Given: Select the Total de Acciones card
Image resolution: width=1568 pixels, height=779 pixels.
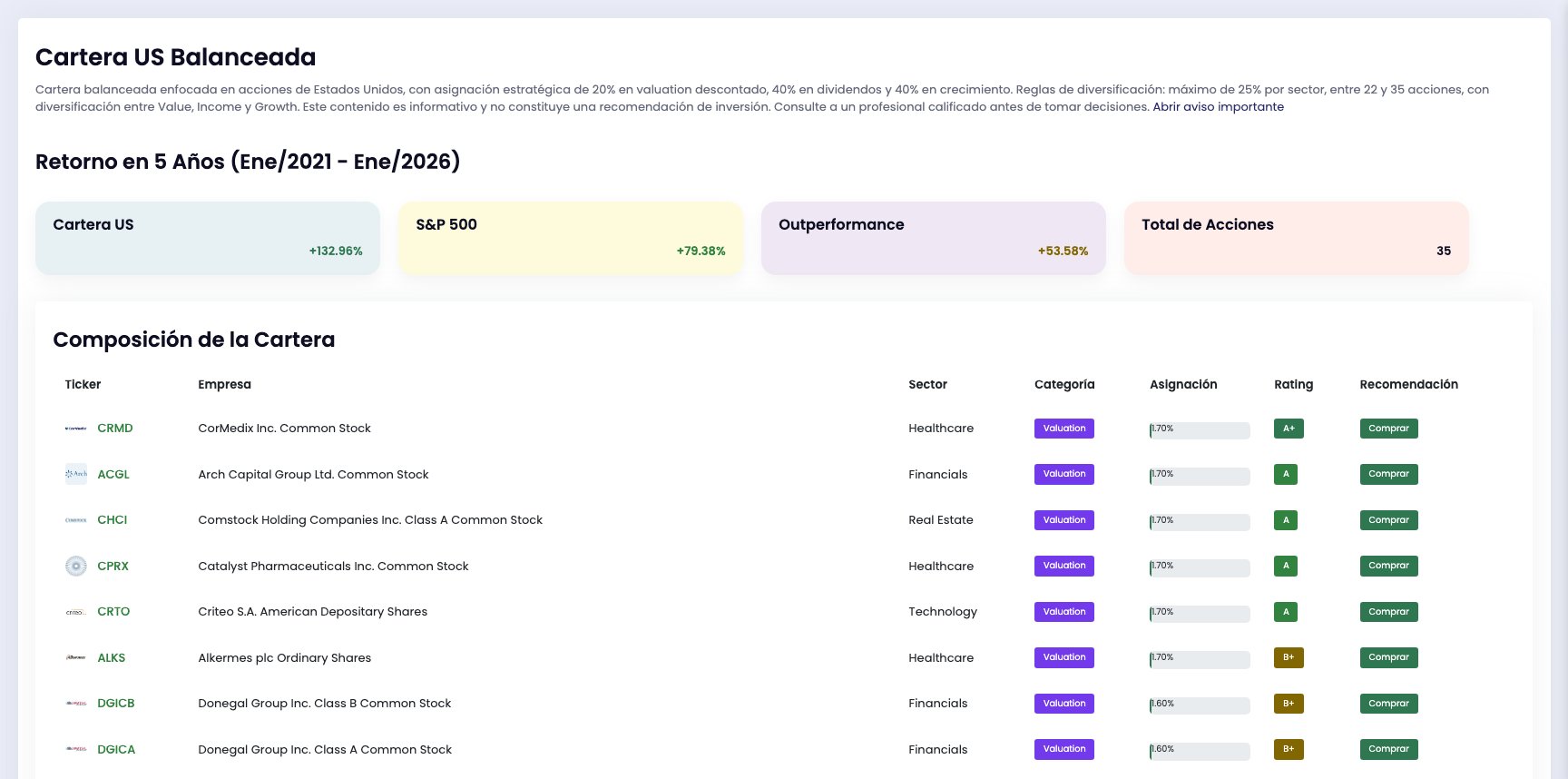Looking at the screenshot, I should 1297,238.
